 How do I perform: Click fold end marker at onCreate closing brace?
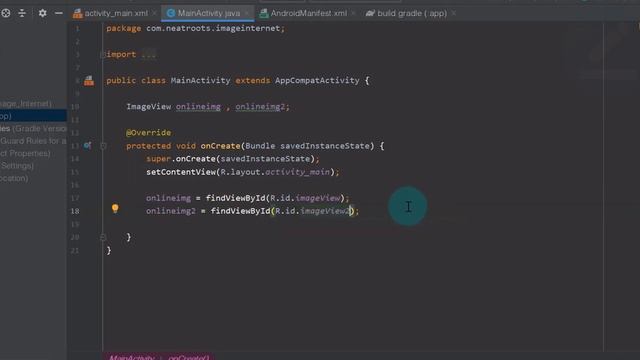103,237
